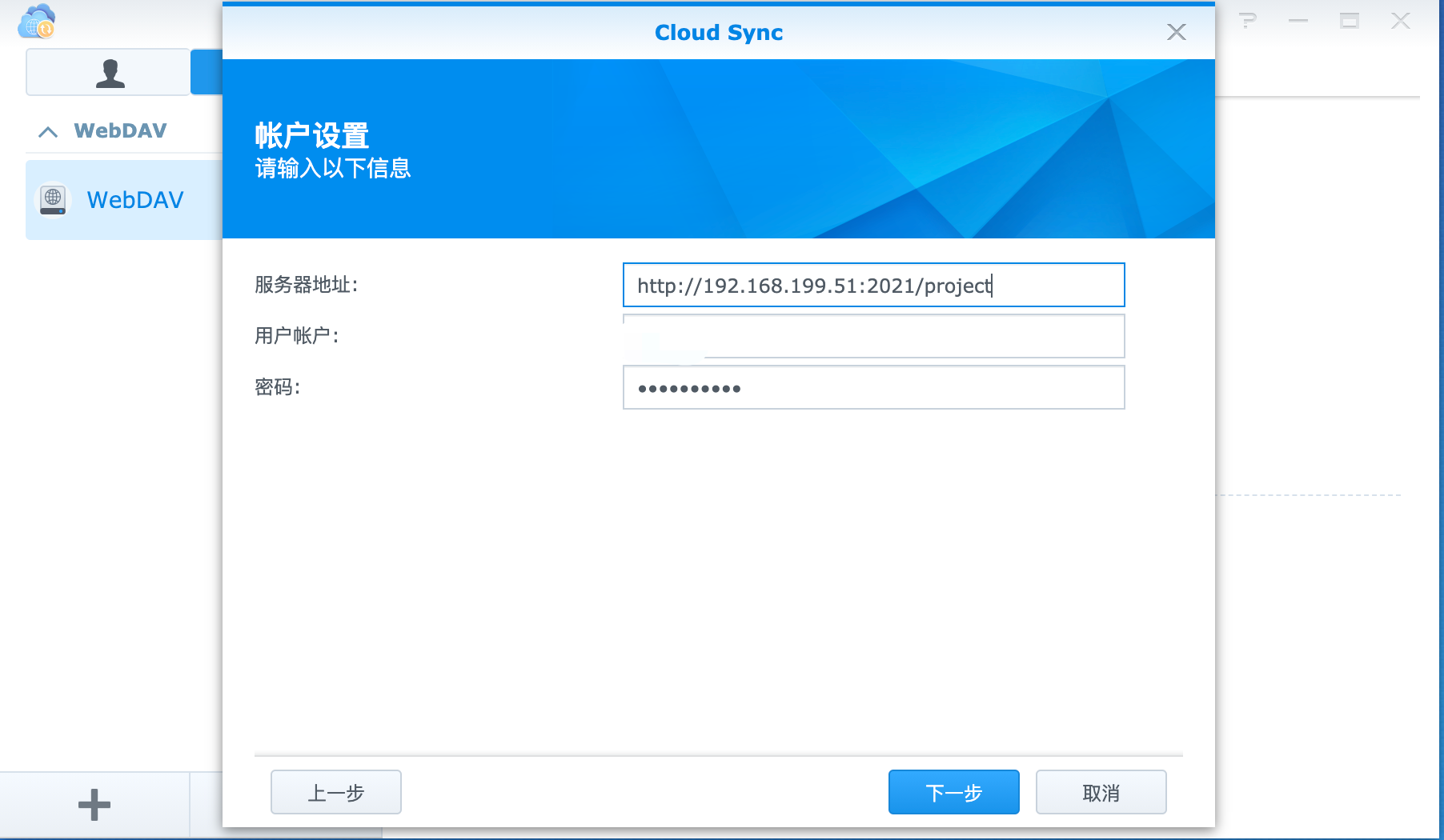Cancel the setup with the 取消 button

(1101, 792)
